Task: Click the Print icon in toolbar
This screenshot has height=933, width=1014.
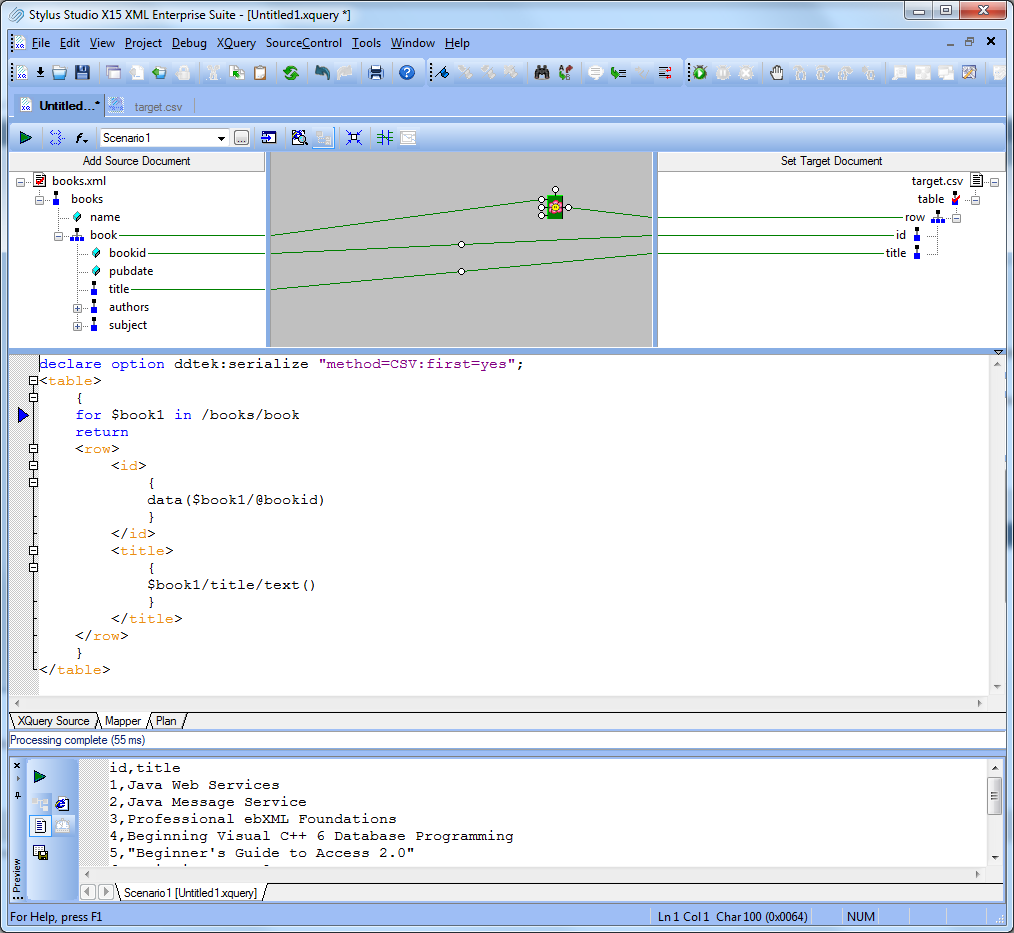Action: pyautogui.click(x=376, y=72)
